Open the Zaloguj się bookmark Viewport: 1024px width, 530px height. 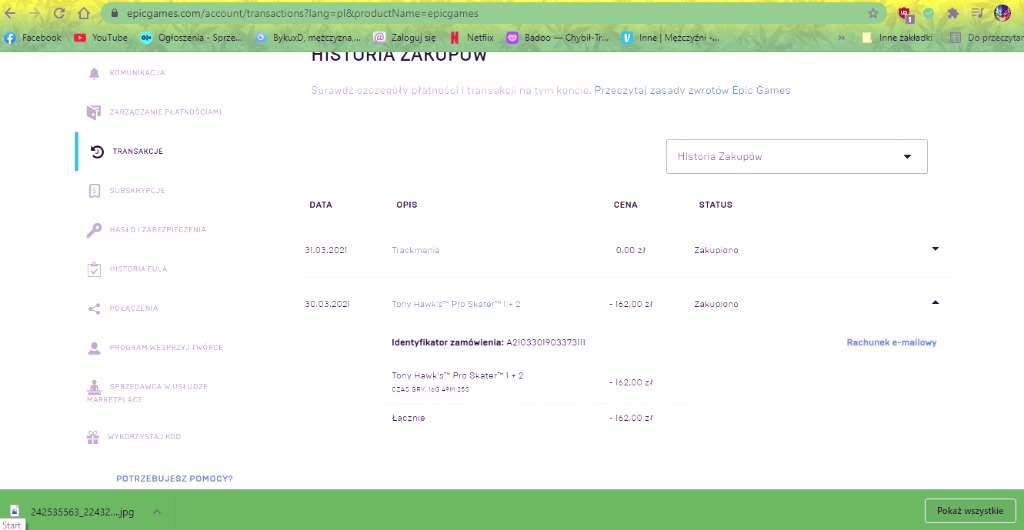pos(404,38)
